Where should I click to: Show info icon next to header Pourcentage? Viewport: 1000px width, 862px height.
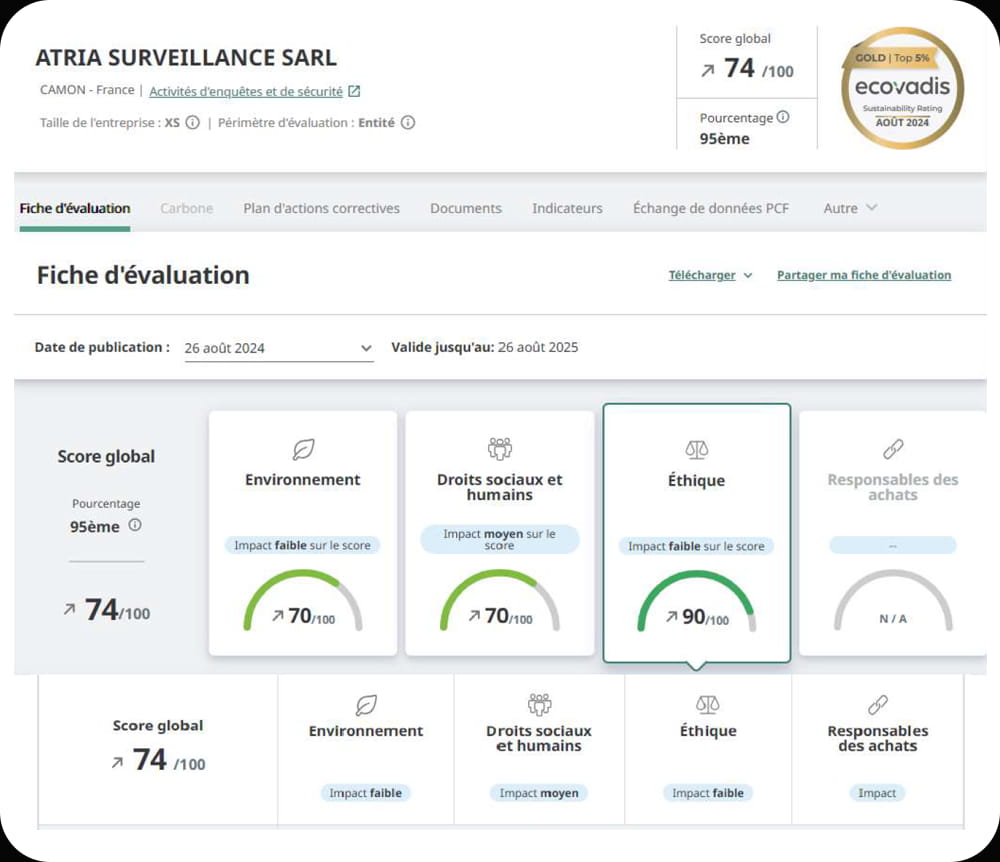pos(783,117)
